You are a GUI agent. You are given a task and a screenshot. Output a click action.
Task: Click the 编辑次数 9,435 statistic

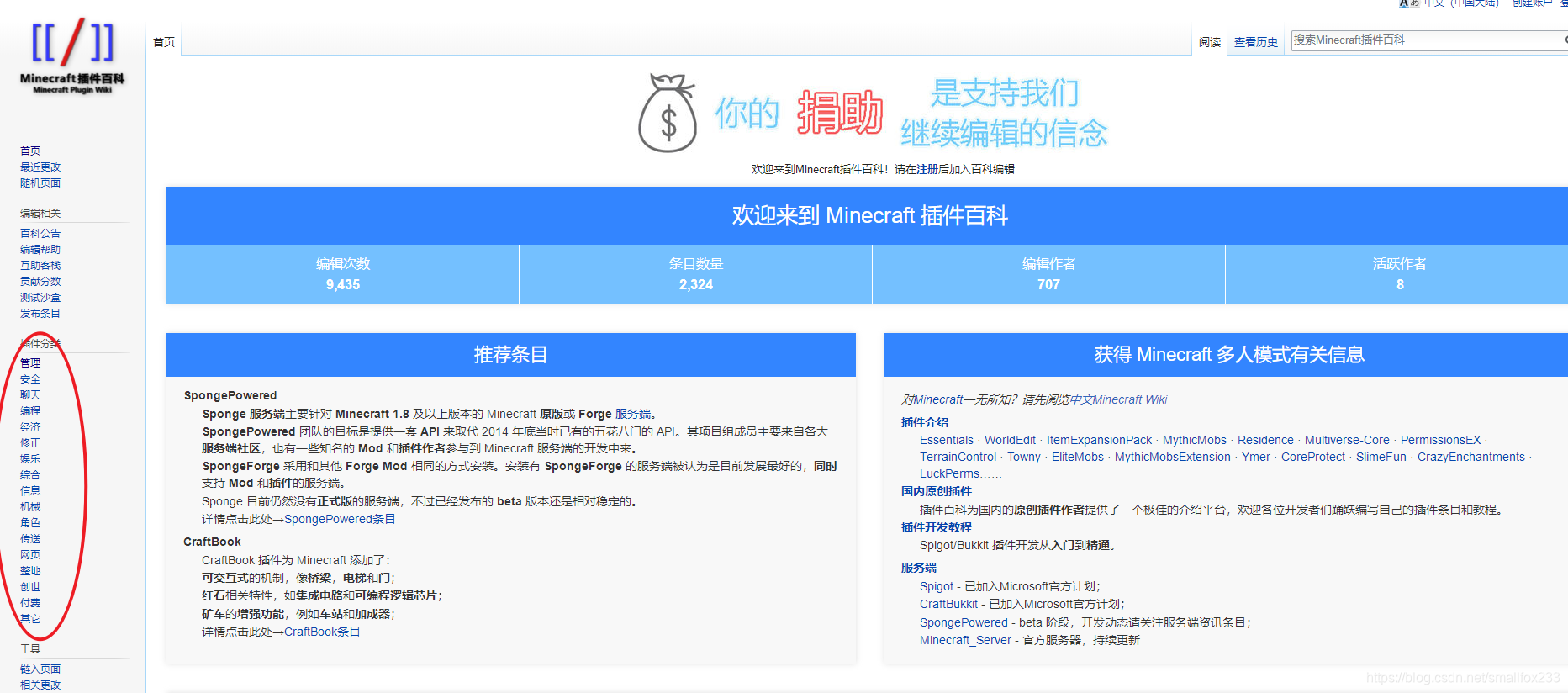(343, 274)
